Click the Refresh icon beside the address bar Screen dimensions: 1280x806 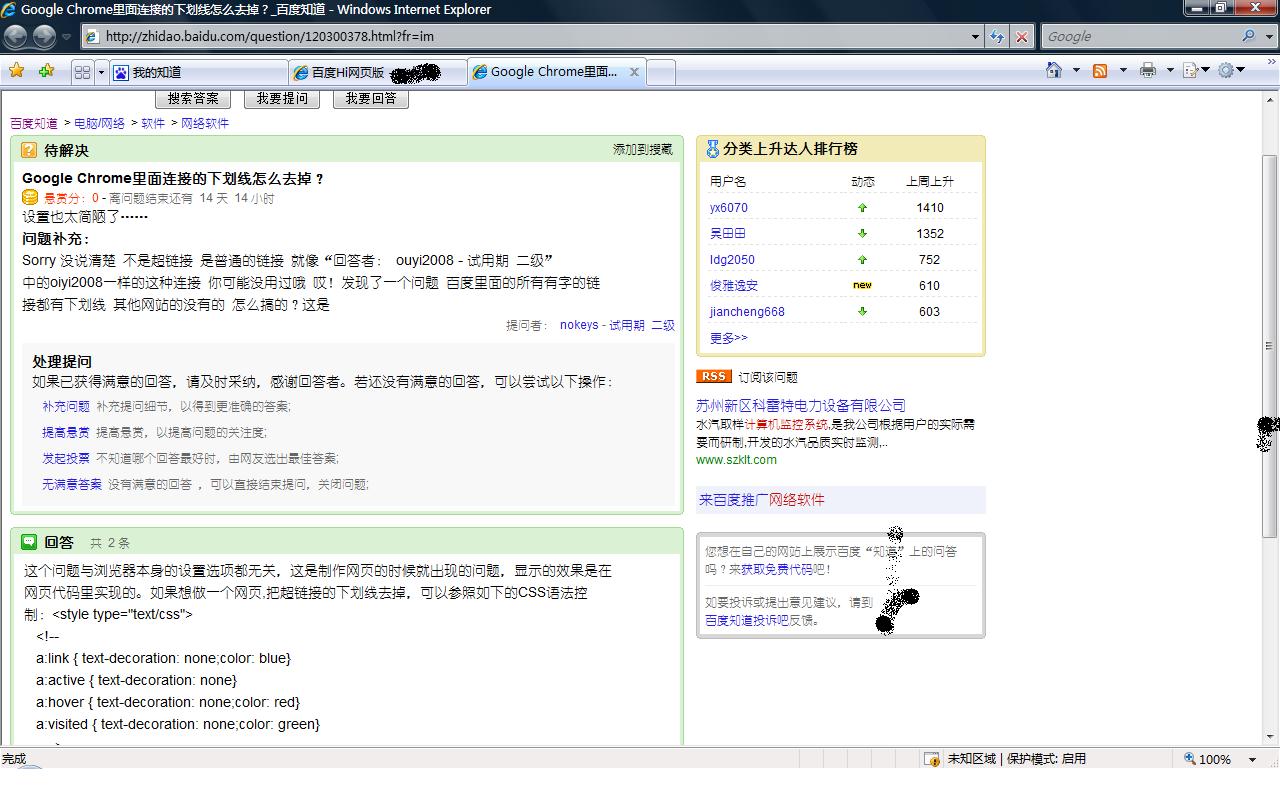point(998,36)
